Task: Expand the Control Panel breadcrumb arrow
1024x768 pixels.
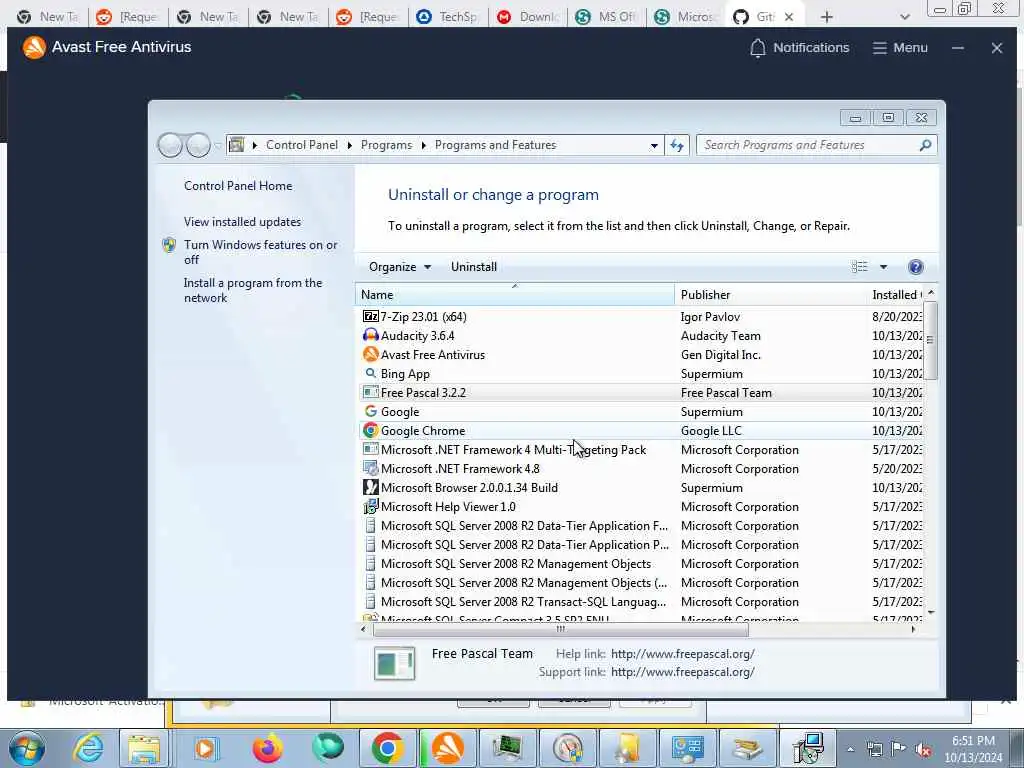Action: pos(349,145)
